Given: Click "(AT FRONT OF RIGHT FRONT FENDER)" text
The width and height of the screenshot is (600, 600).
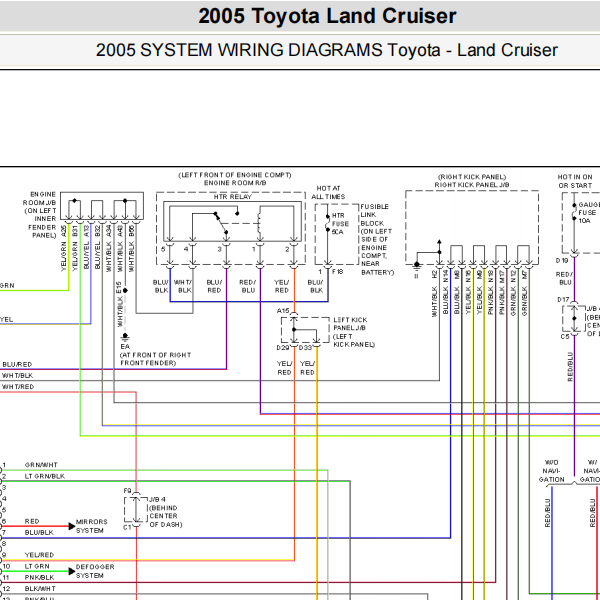Looking at the screenshot, I should (x=155, y=359).
